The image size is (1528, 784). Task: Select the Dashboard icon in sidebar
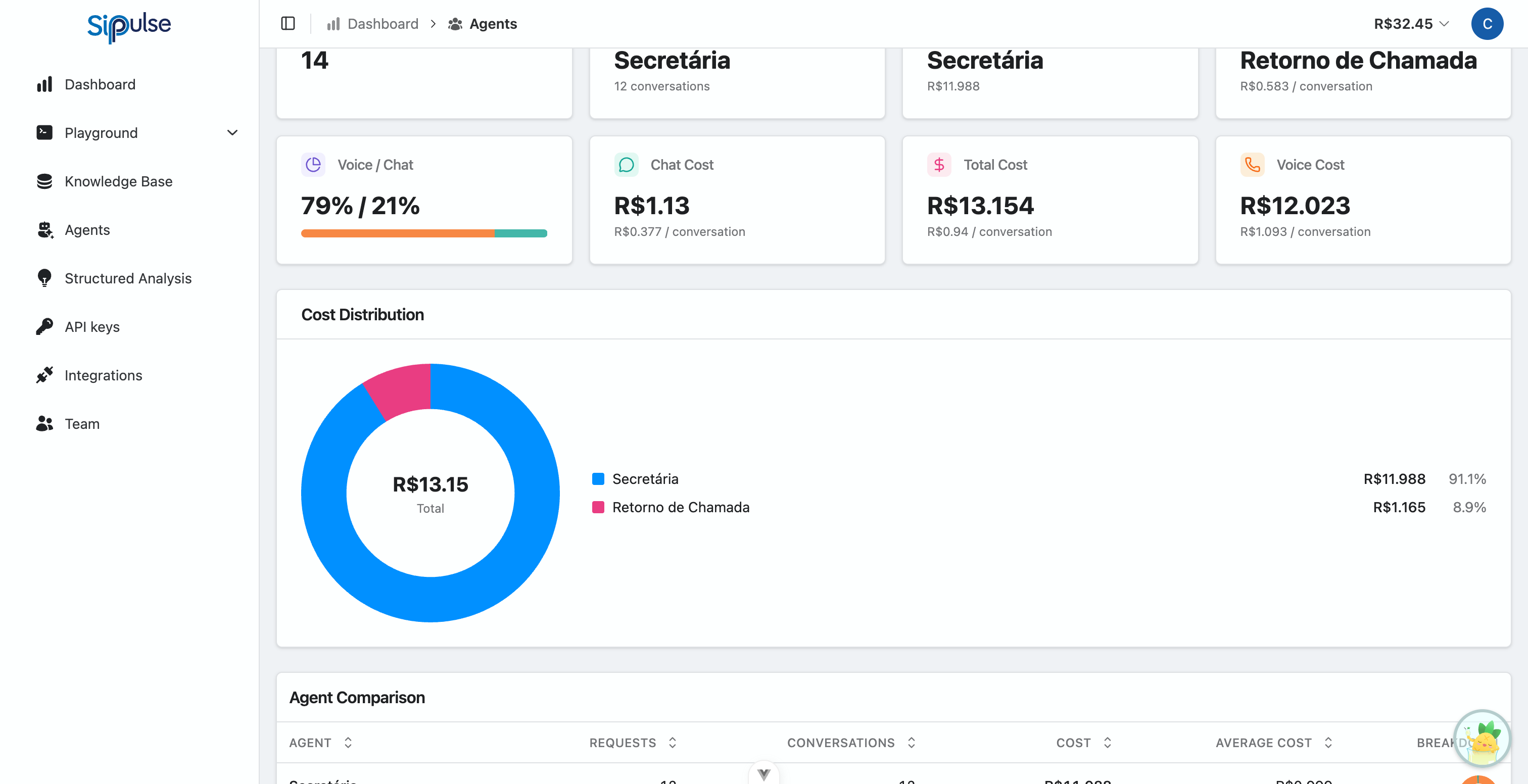[45, 84]
